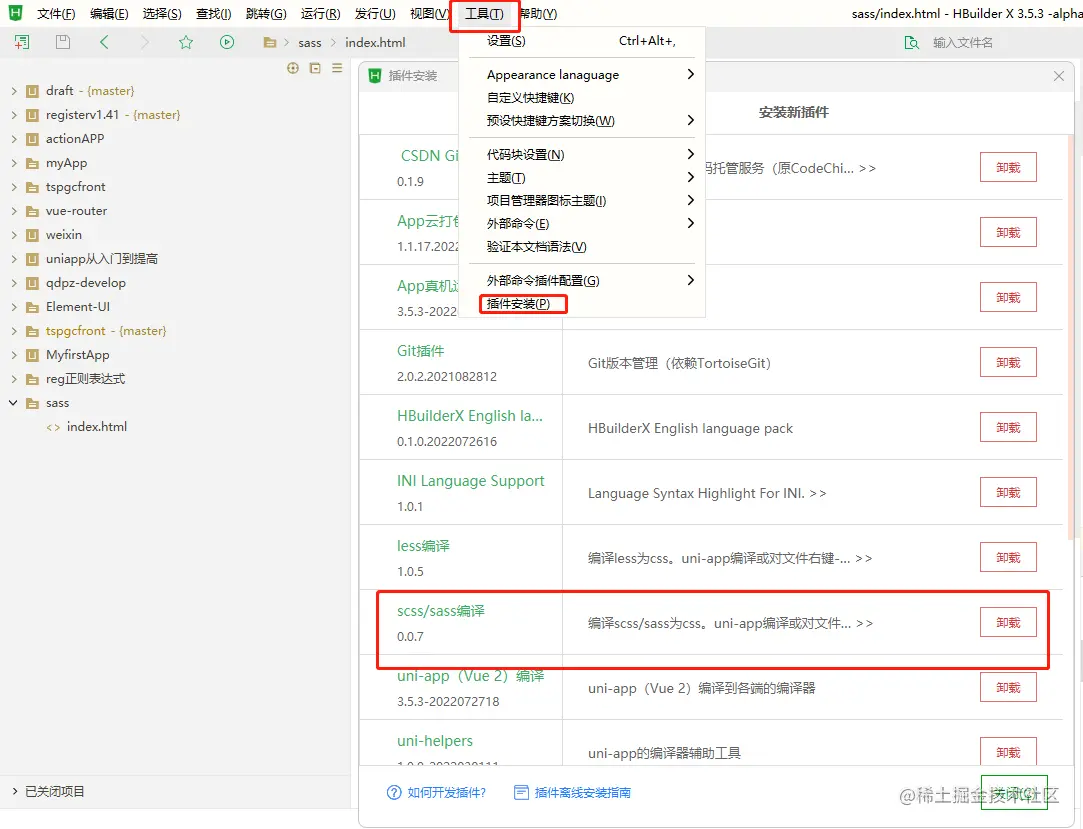The height and width of the screenshot is (829, 1083).
Task: Expand the closed projects section
Action: point(14,791)
